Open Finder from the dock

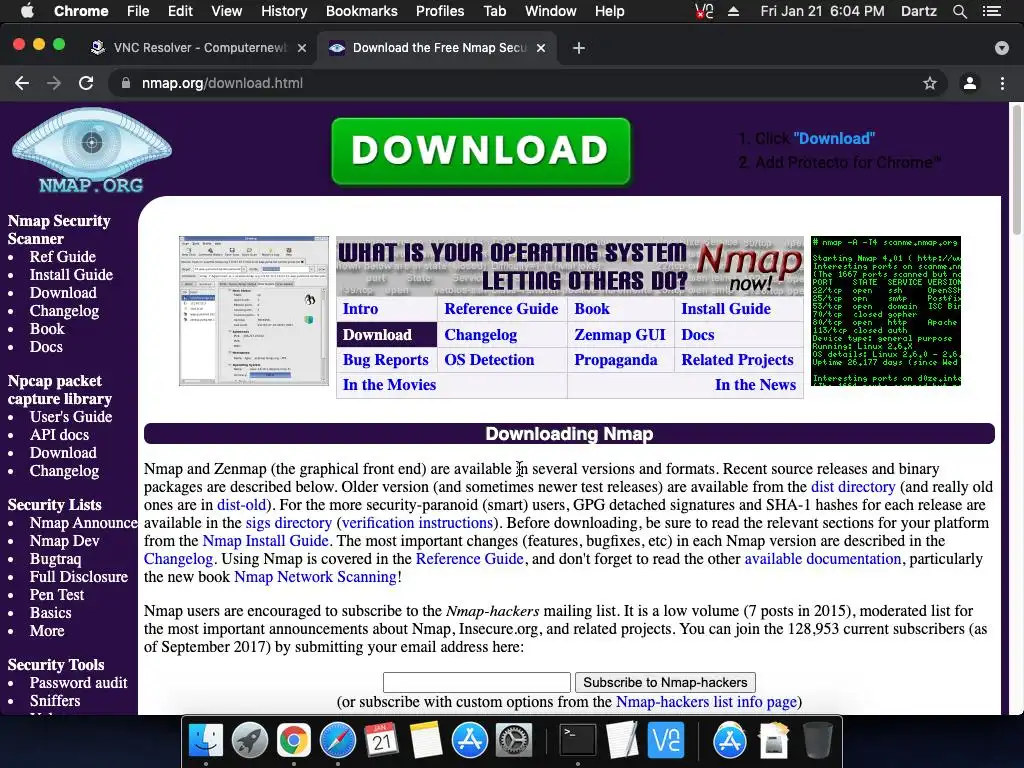[x=206, y=741]
